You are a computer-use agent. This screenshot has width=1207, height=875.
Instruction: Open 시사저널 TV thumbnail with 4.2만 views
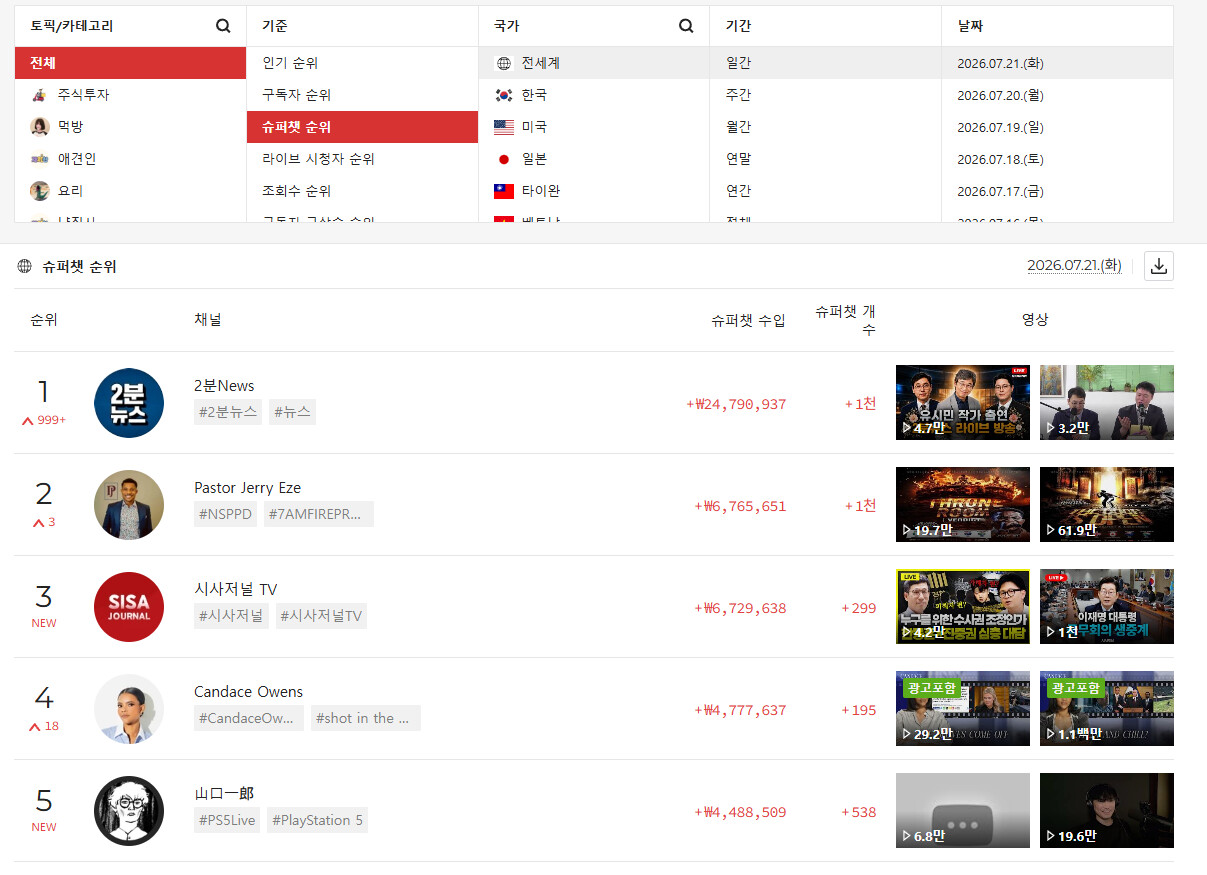coord(963,606)
